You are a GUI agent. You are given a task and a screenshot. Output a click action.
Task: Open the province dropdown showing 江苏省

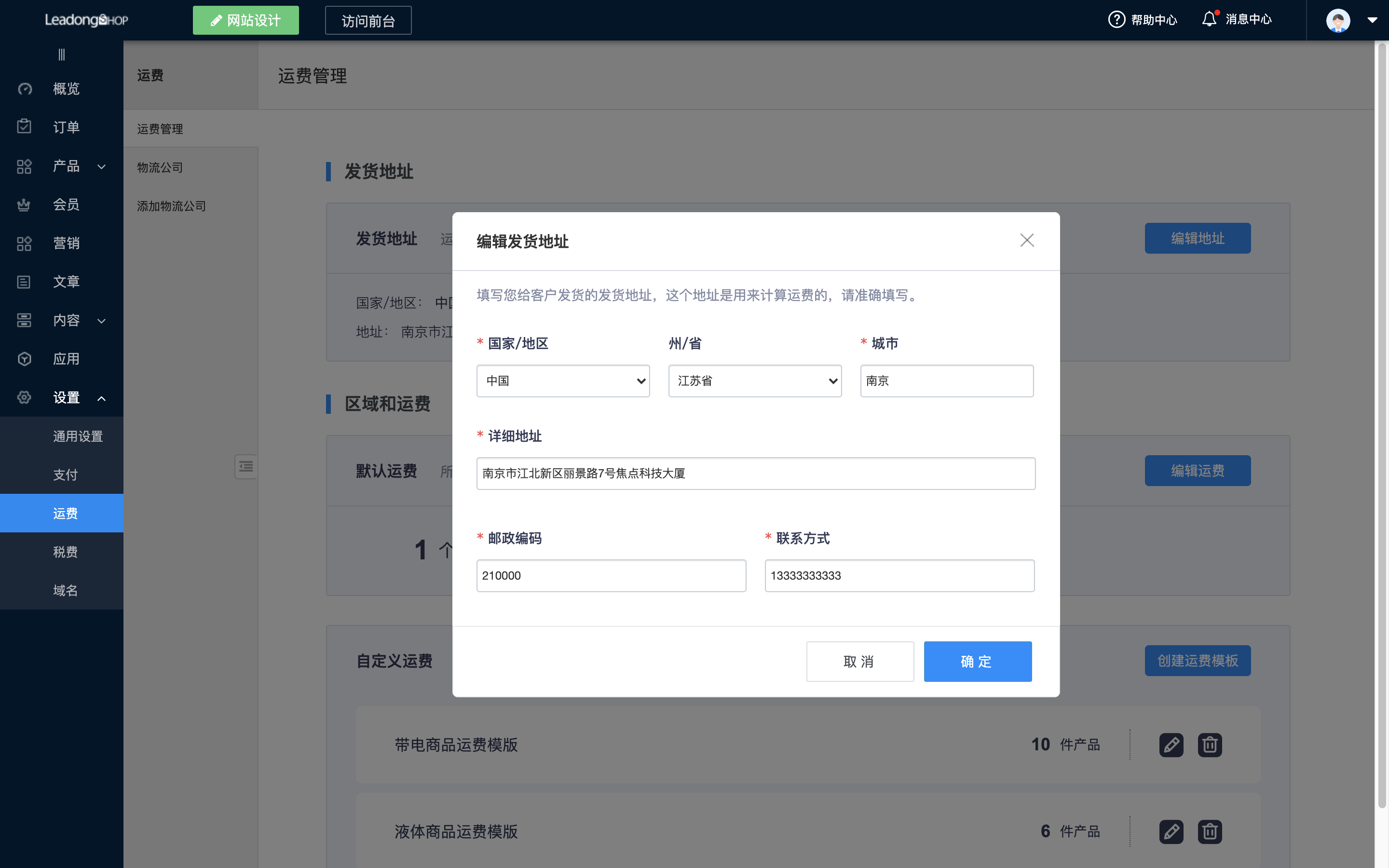click(754, 380)
